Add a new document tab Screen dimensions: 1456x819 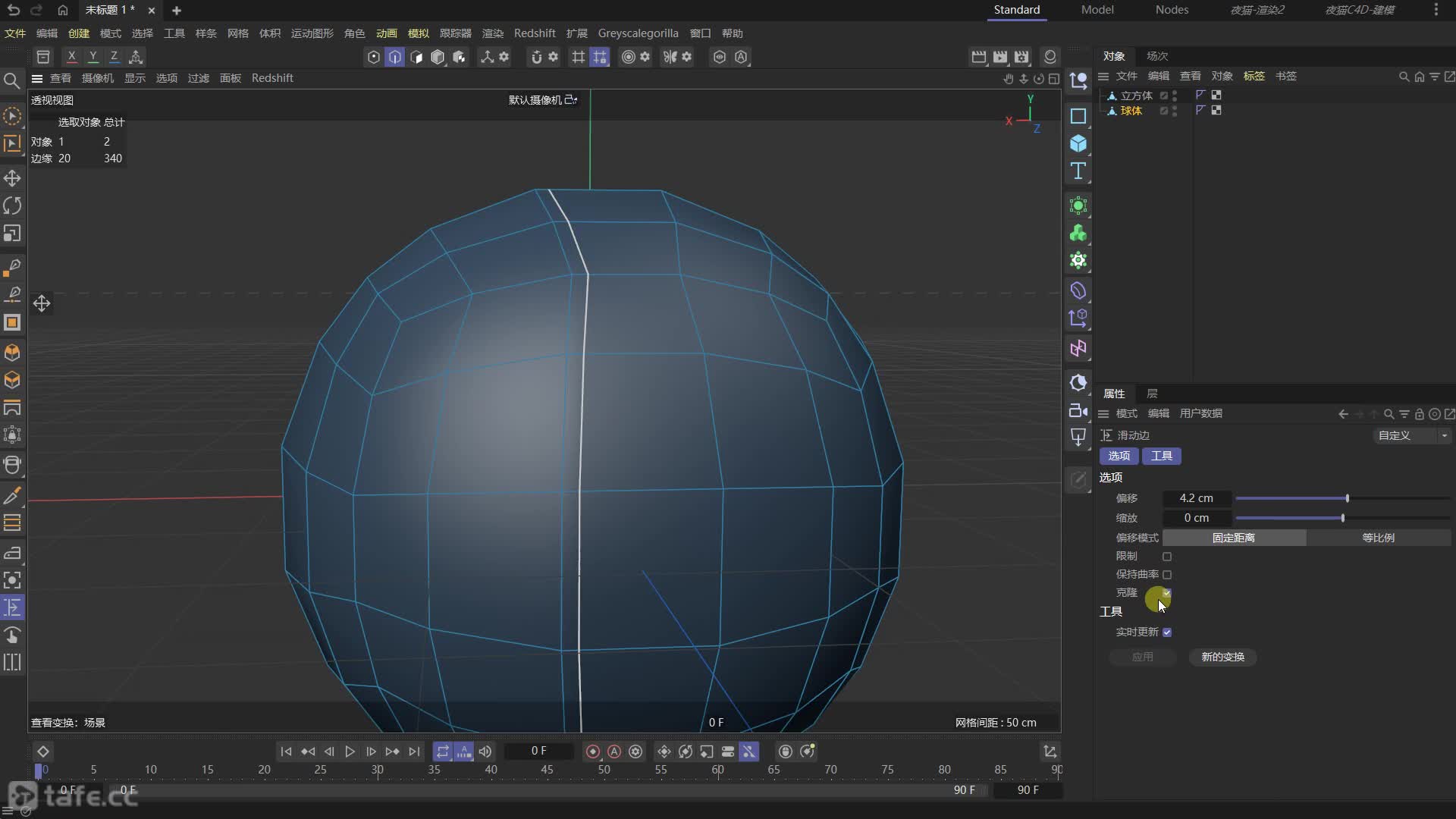point(177,10)
